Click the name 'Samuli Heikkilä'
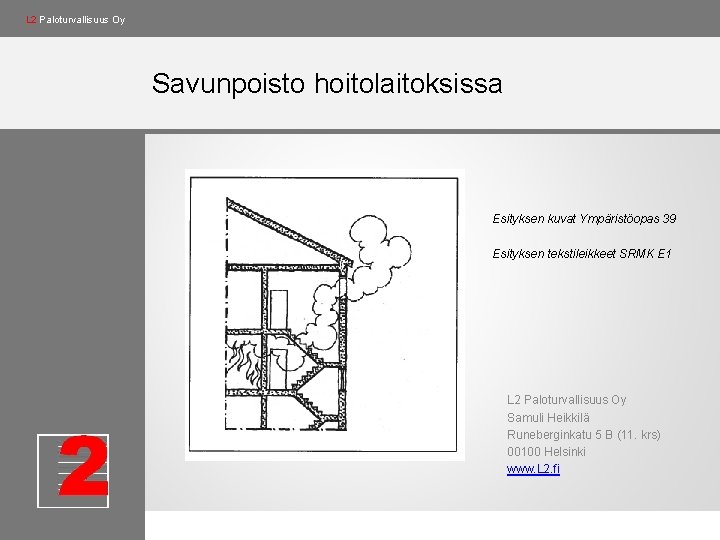Screen dimensions: 720x540 click(x=548, y=417)
